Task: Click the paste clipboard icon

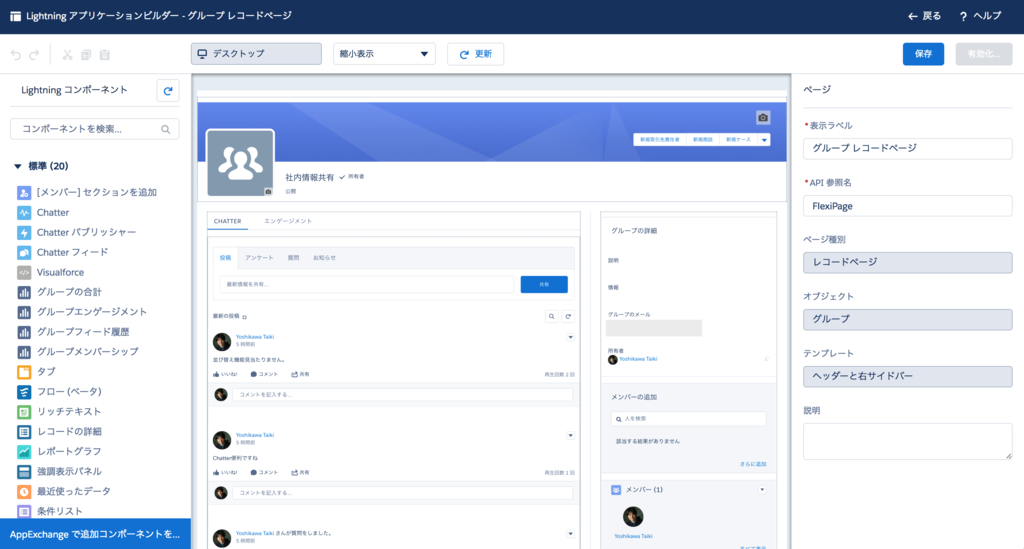Action: [x=104, y=55]
